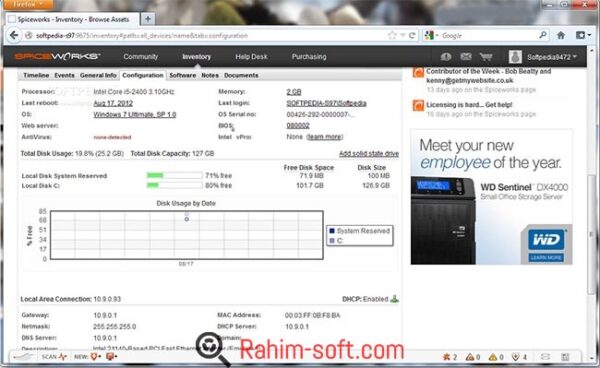Click the C: legend color swatch
The height and width of the screenshot is (368, 600).
[x=332, y=241]
